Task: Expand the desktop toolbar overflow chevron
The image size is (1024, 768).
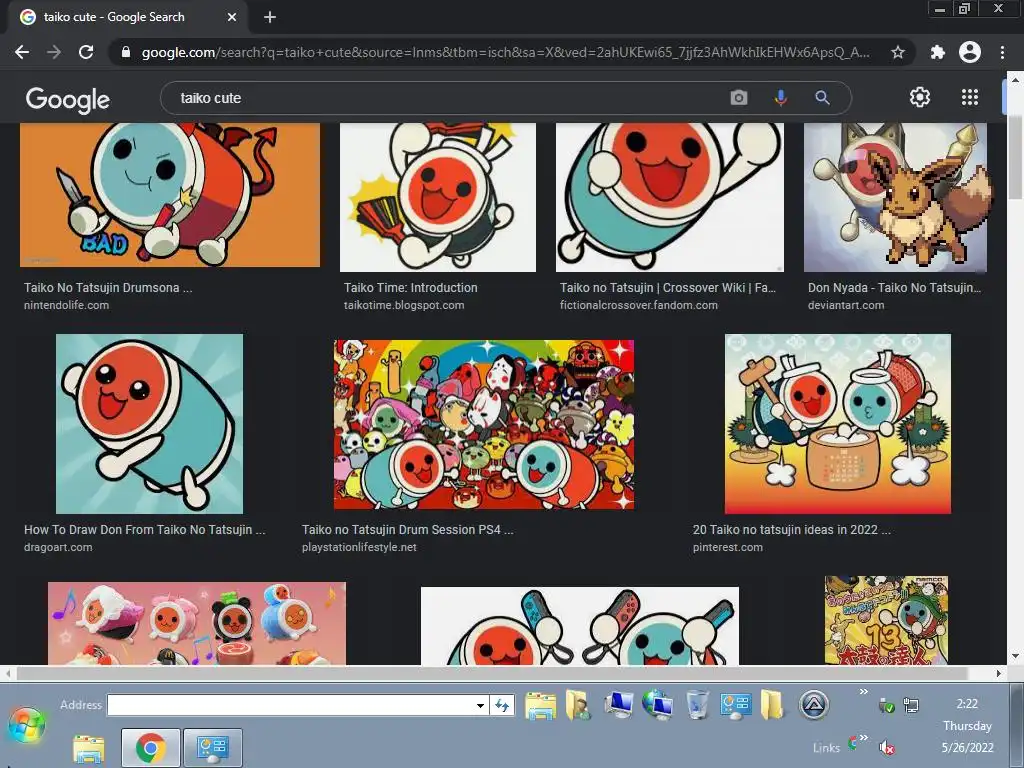Action: (863, 692)
